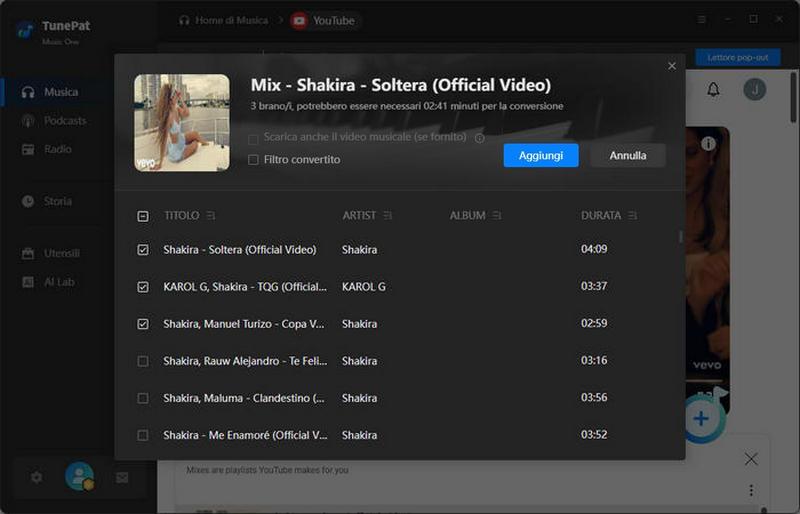Close the Mix conversion dialog
Image resolution: width=800 pixels, height=514 pixels.
click(x=671, y=66)
